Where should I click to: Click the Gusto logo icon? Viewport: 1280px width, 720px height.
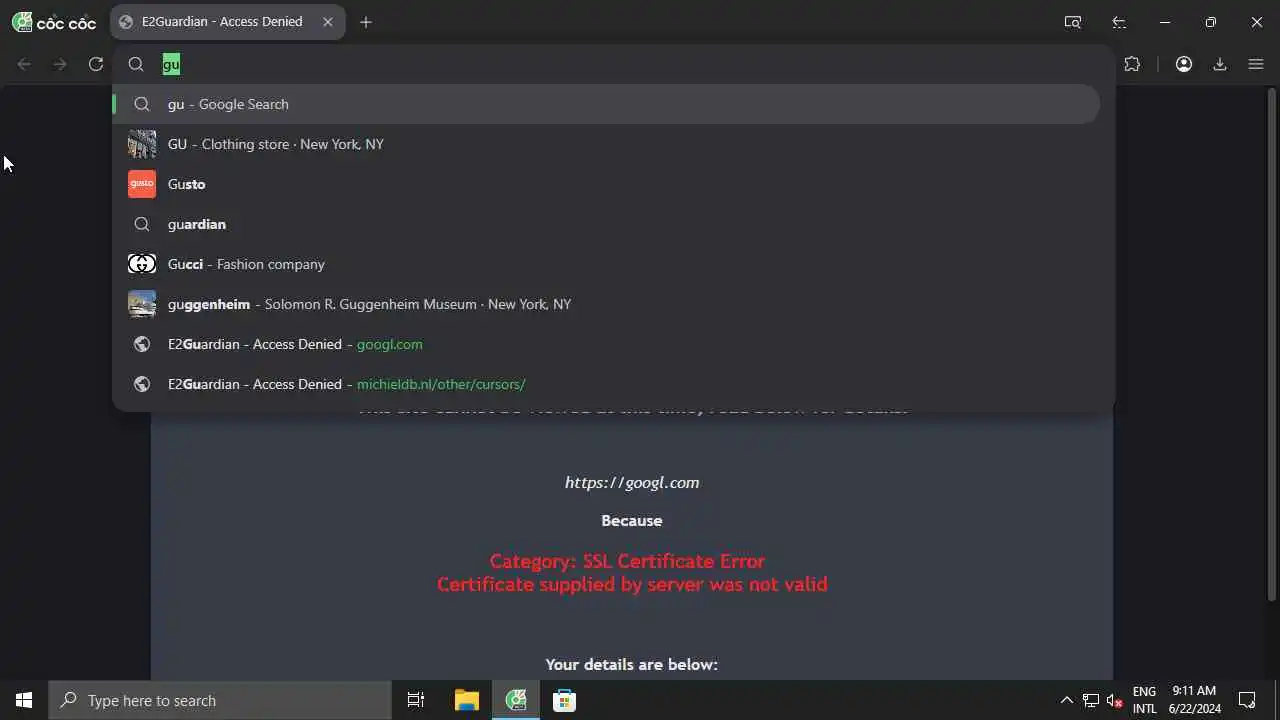[142, 184]
